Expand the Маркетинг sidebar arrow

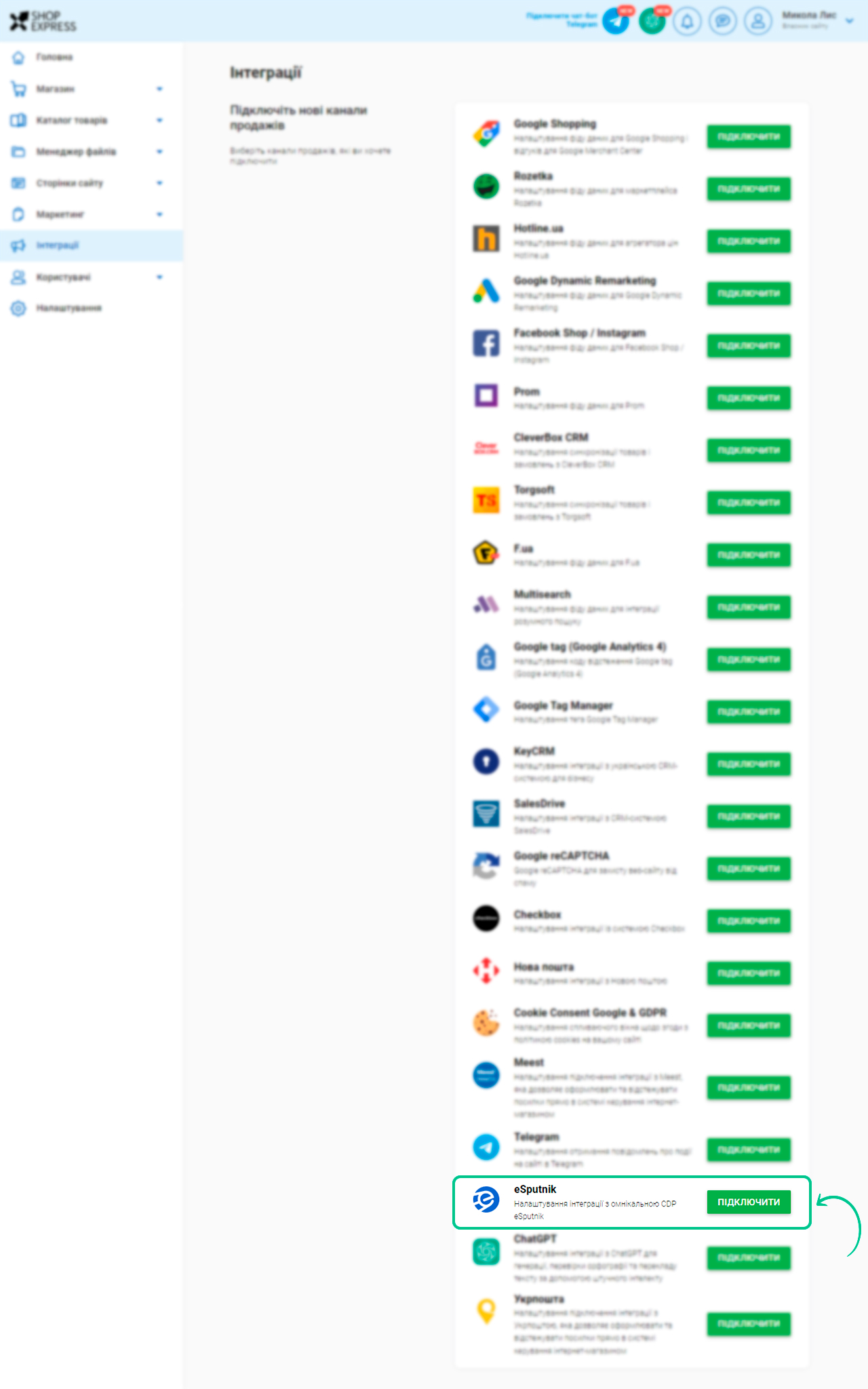159,214
